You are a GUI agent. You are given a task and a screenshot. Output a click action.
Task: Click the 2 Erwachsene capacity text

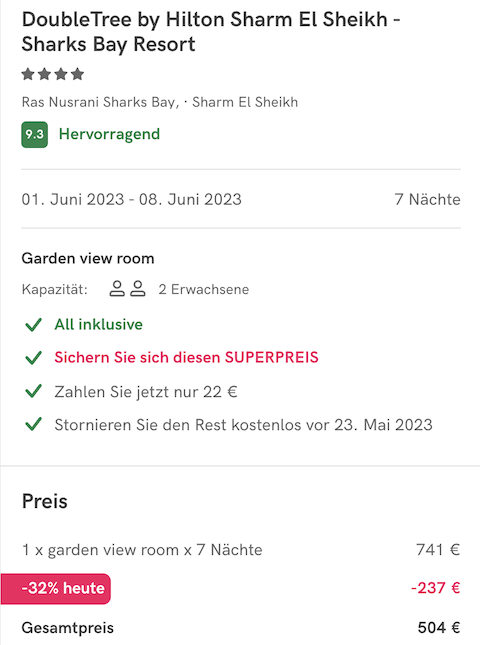pos(204,289)
